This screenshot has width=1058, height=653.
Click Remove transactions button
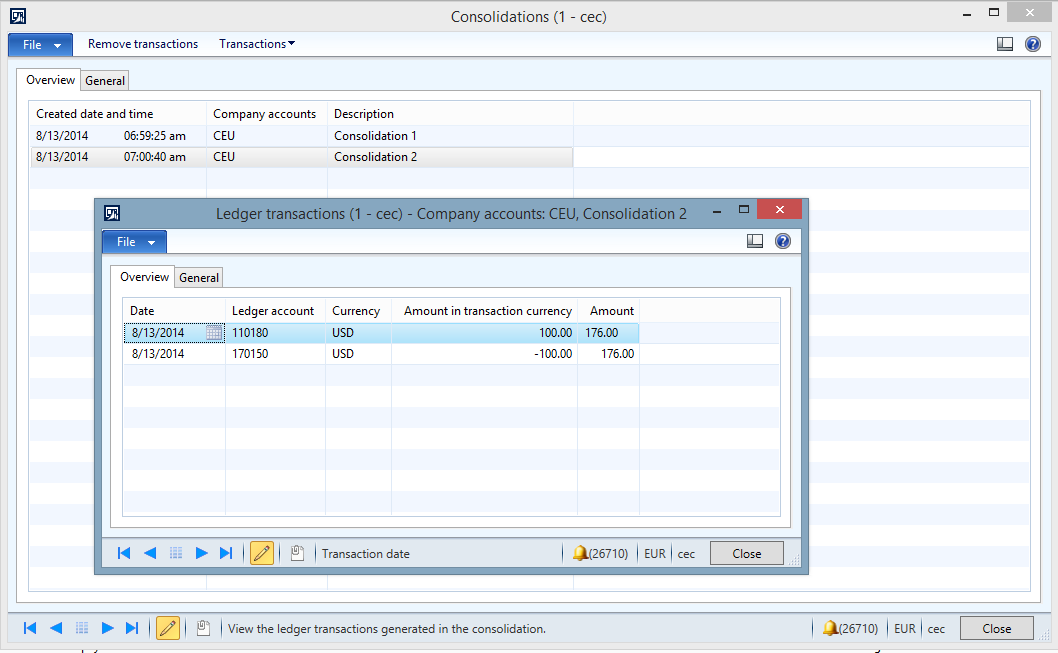pos(143,44)
